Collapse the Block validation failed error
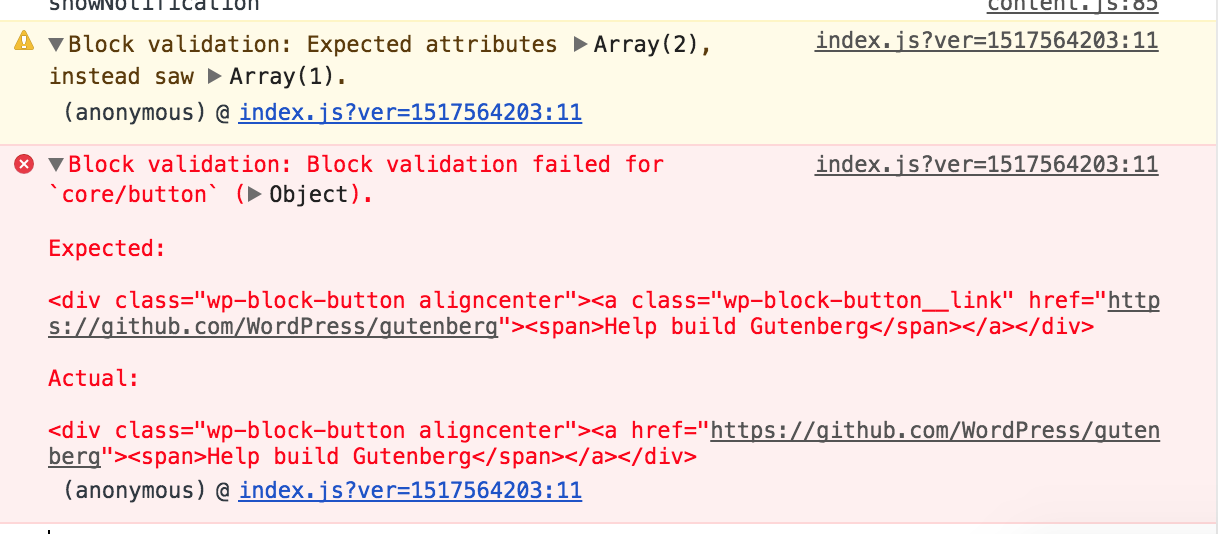This screenshot has height=534, width=1218. coord(56,164)
